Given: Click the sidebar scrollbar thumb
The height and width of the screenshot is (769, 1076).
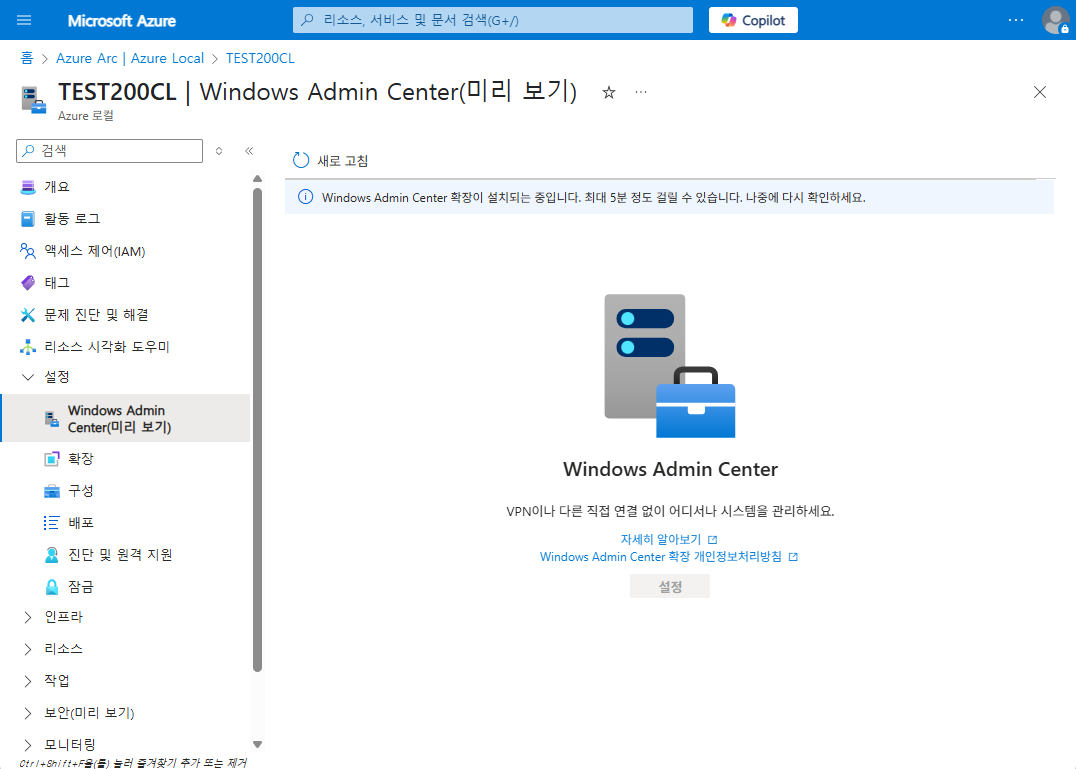Looking at the screenshot, I should (x=257, y=430).
